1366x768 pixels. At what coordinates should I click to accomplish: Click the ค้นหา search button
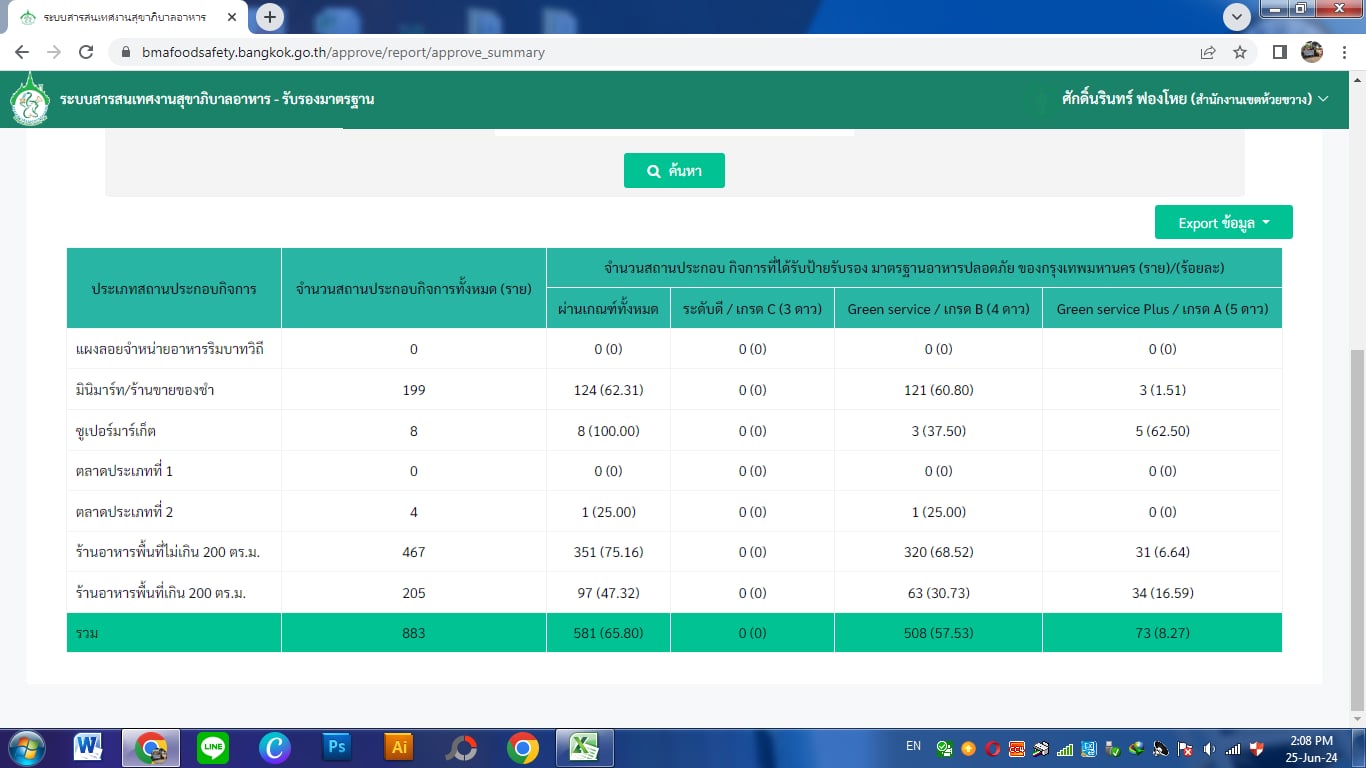(674, 171)
